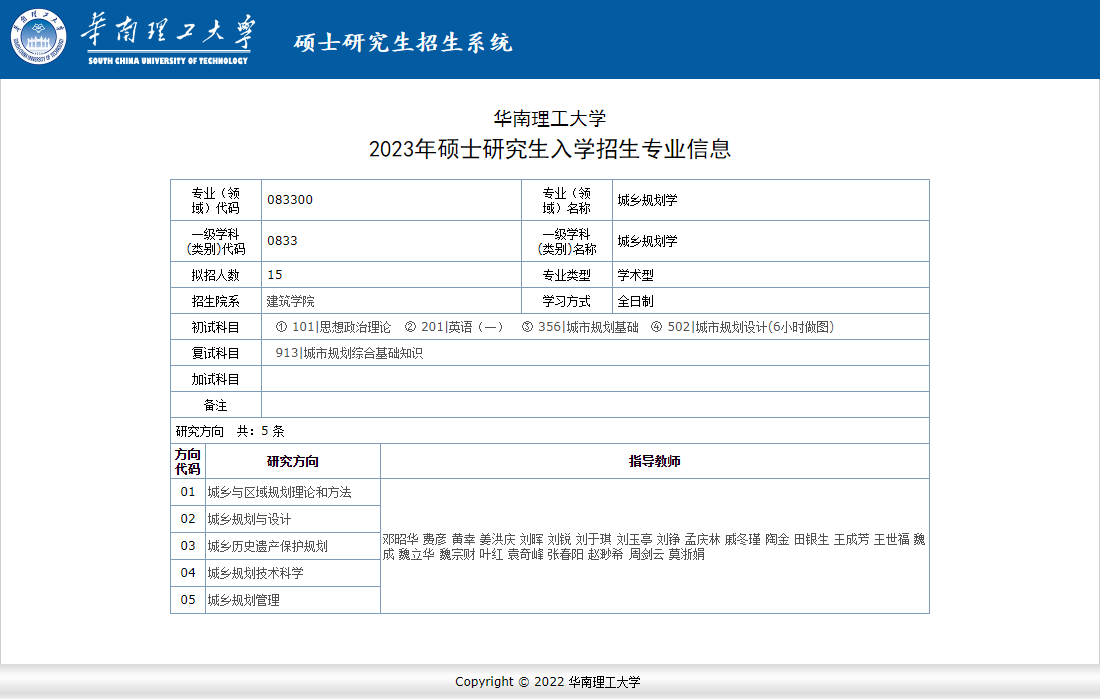This screenshot has height=699, width=1101.
Task: Select direction 城乡历史遗产保护规划
Action: click(268, 546)
